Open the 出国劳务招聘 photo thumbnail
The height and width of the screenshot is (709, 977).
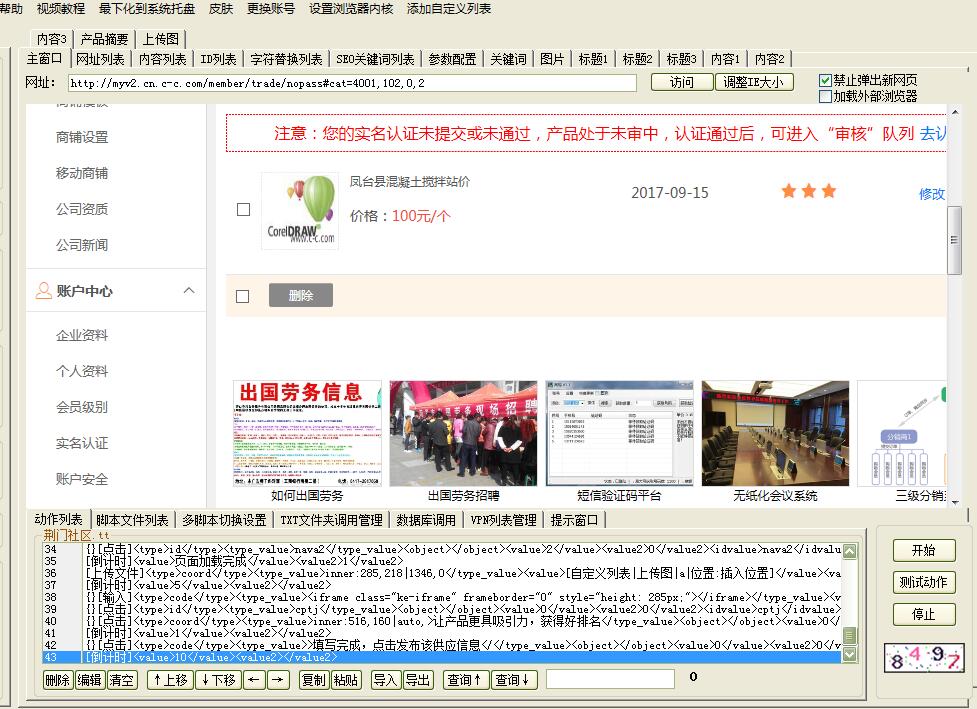[463, 433]
